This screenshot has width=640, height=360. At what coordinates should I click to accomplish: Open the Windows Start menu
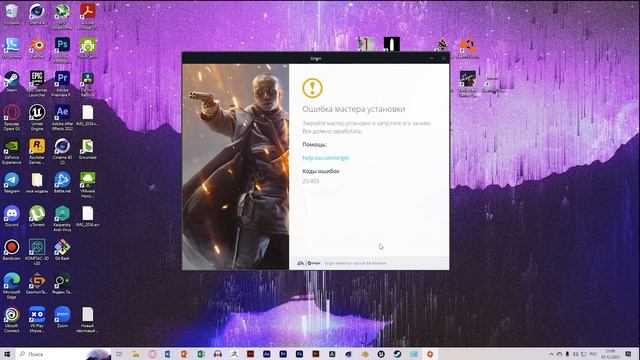pos(7,354)
